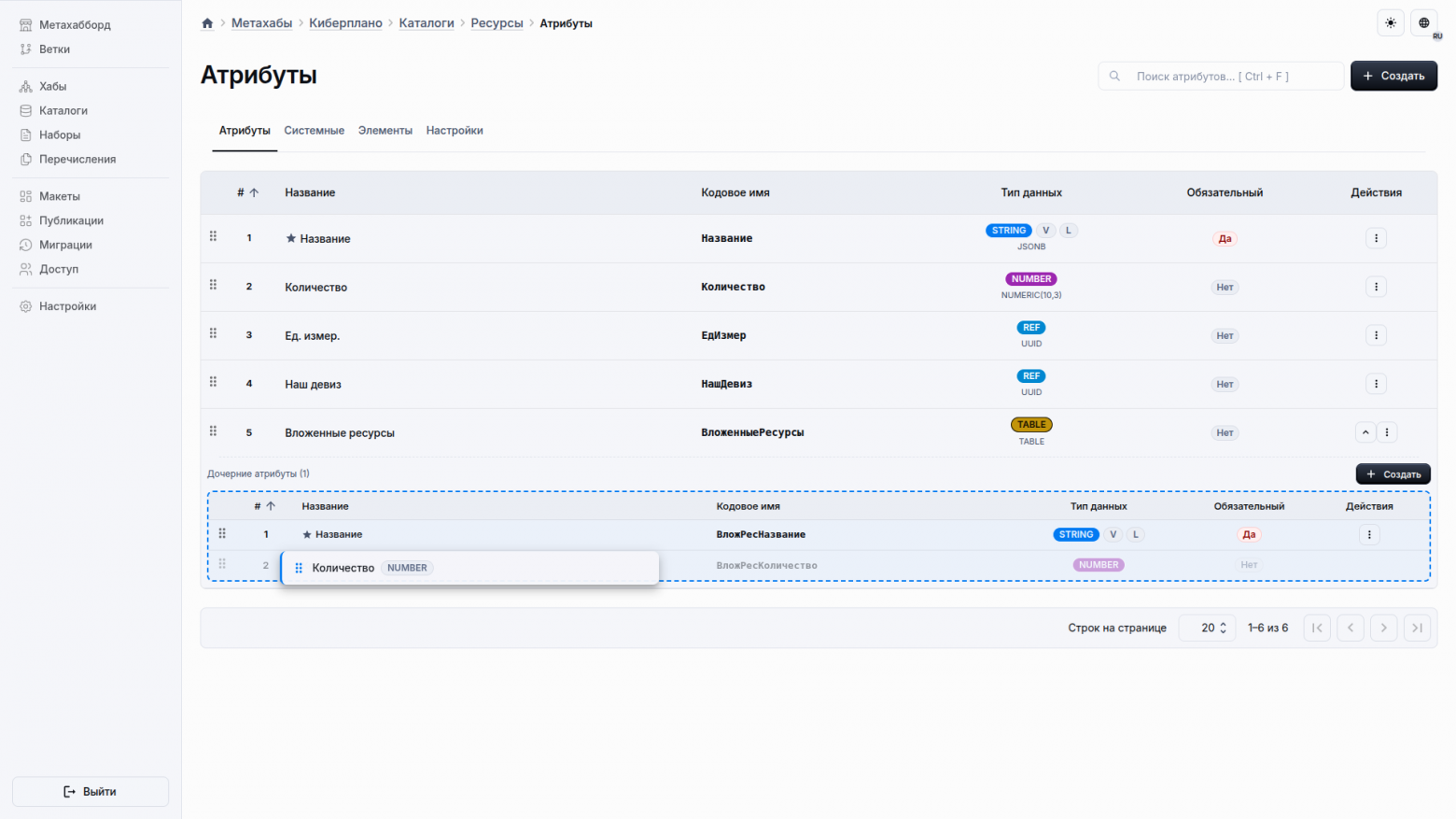Toggle the light/dark theme sun icon
The height and width of the screenshot is (819, 1456).
[x=1391, y=23]
